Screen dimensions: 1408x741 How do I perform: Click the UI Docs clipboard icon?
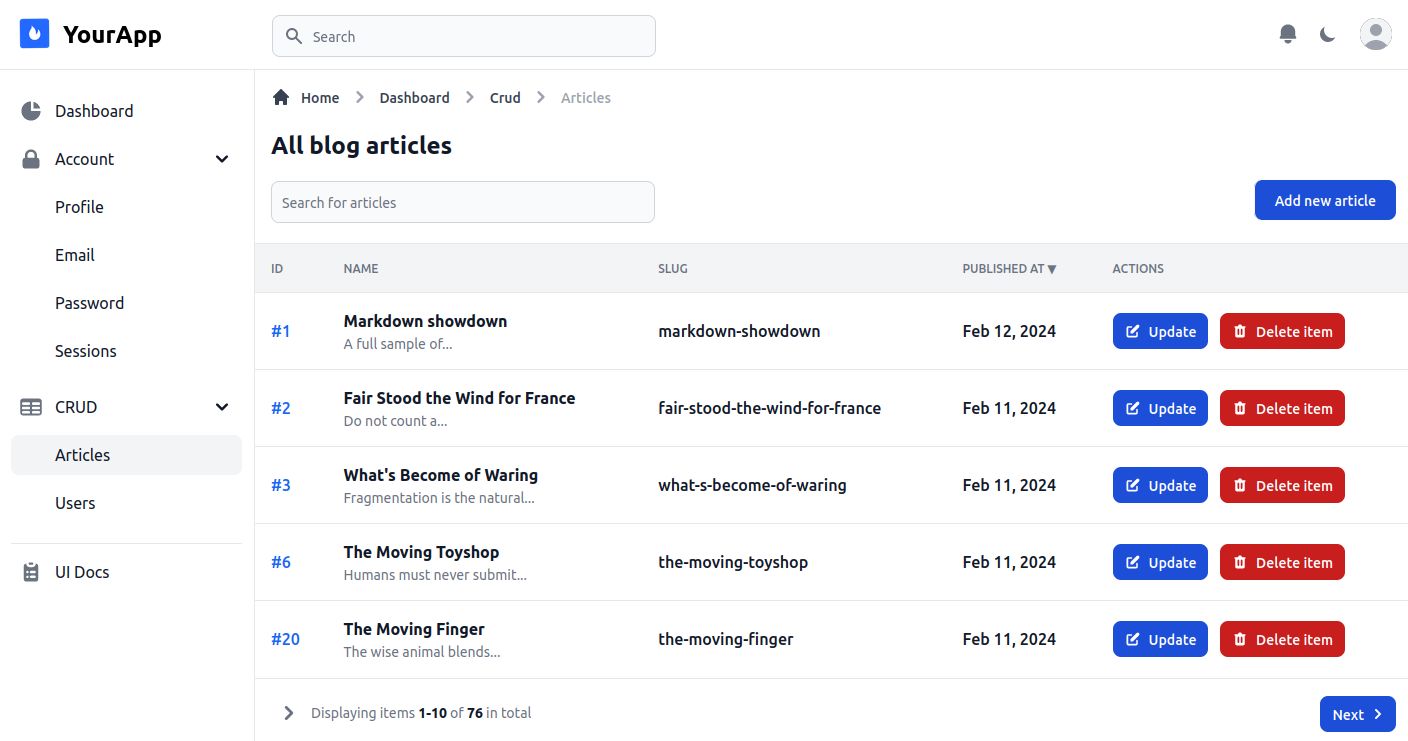click(31, 572)
